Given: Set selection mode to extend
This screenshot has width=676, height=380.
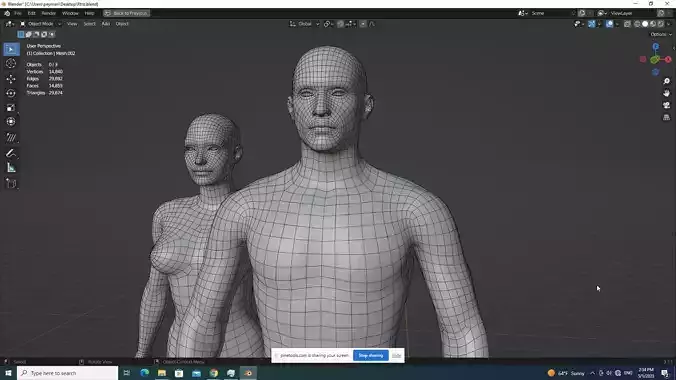Looking at the screenshot, I should click(x=28, y=35).
